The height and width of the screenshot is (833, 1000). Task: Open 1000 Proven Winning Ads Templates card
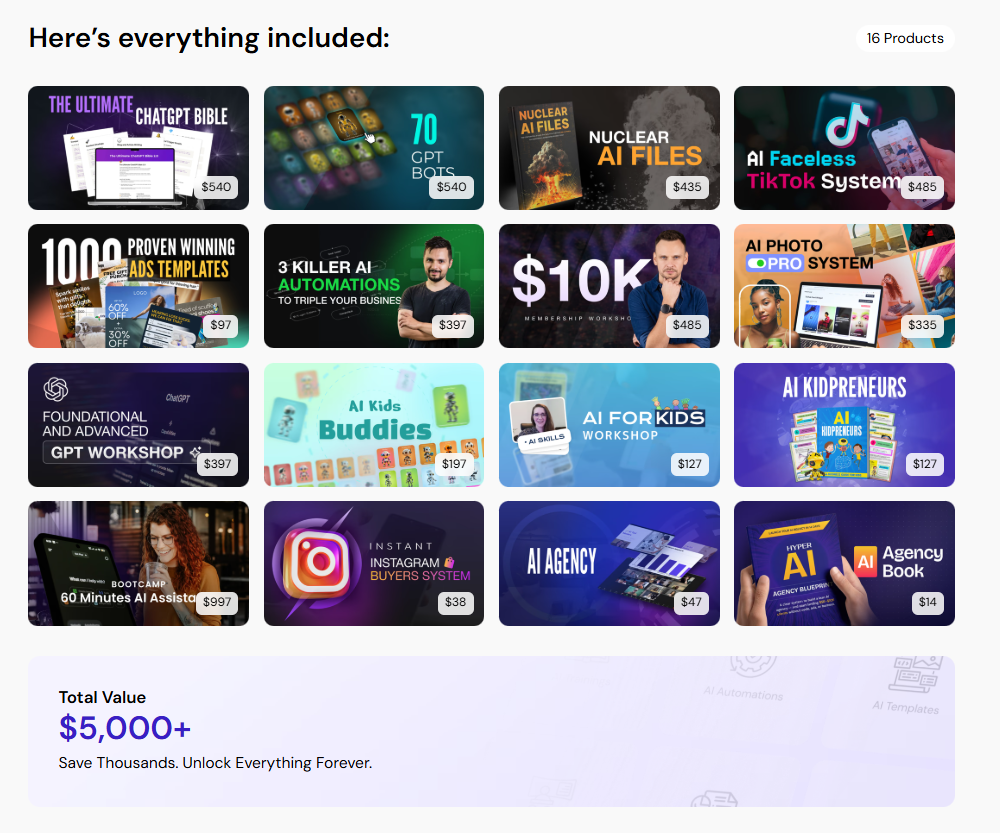click(138, 286)
